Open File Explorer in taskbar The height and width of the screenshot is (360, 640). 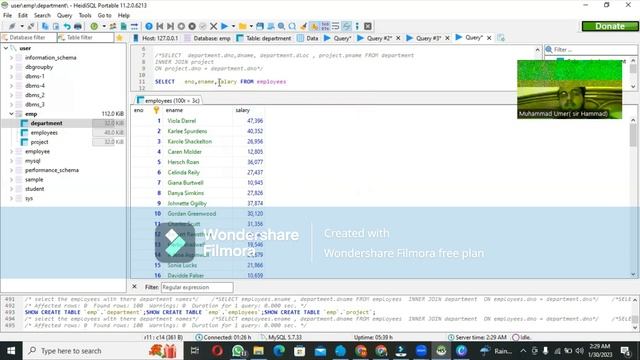click(x=258, y=351)
